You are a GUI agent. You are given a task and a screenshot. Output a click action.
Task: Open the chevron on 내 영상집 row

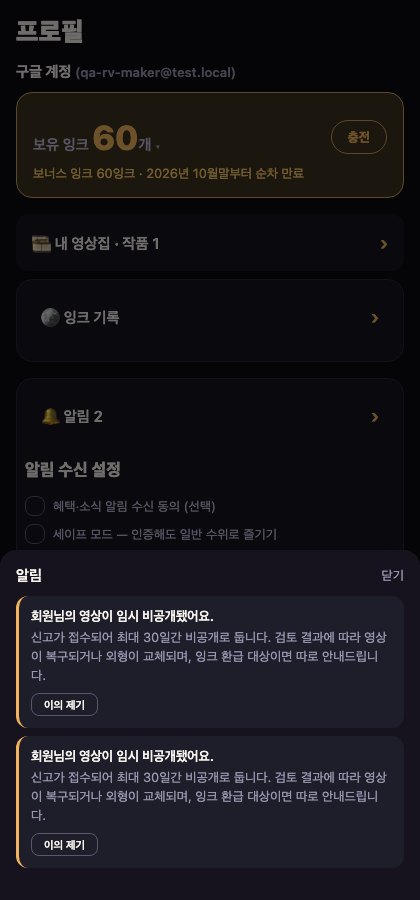384,245
